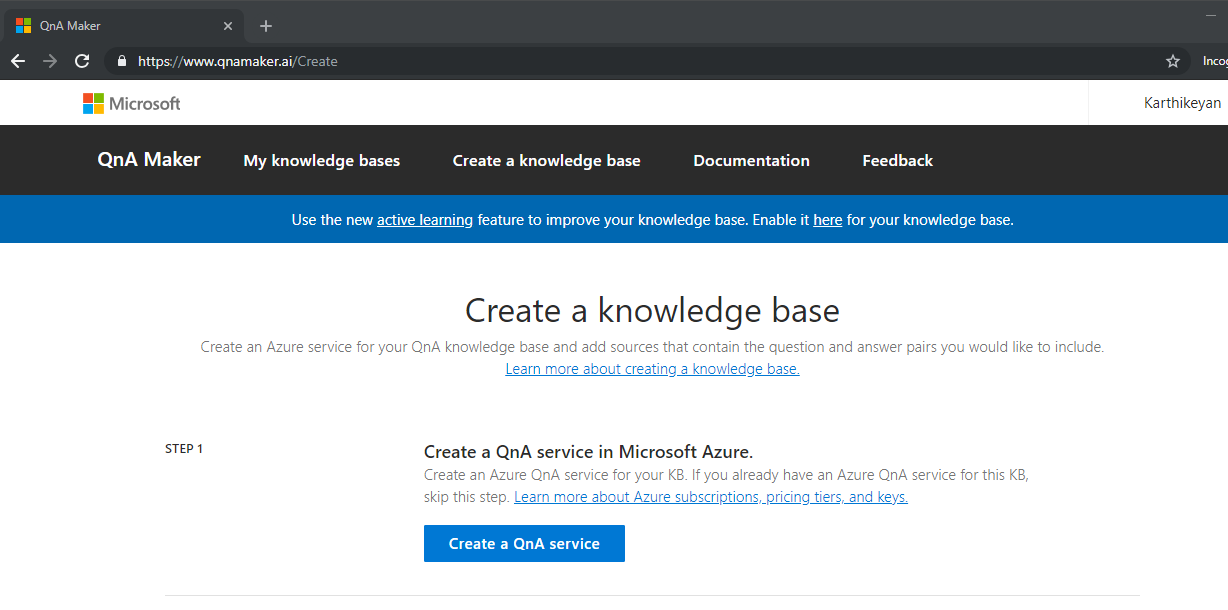Click the Microsoft logo

[131, 103]
